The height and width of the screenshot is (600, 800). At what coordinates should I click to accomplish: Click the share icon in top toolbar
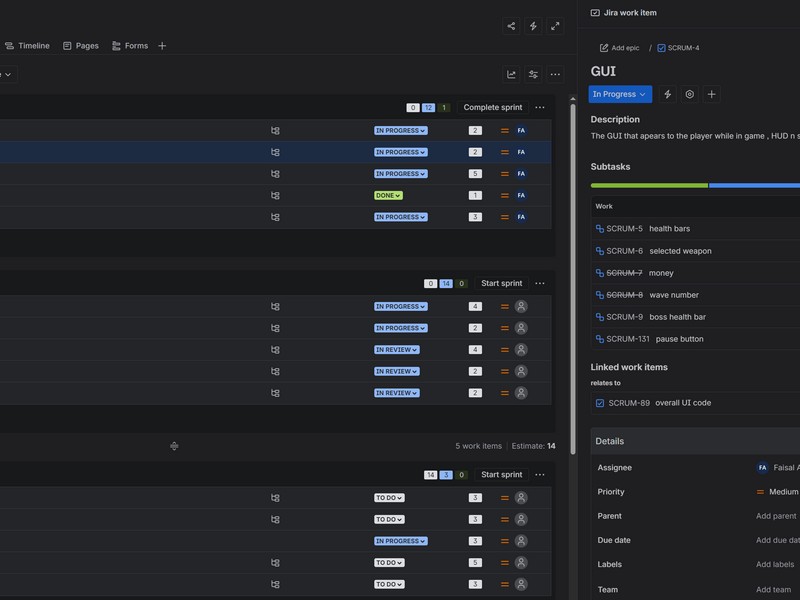coord(511,26)
